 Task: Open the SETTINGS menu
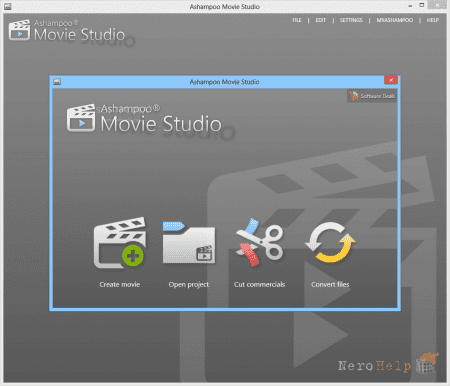(x=351, y=20)
